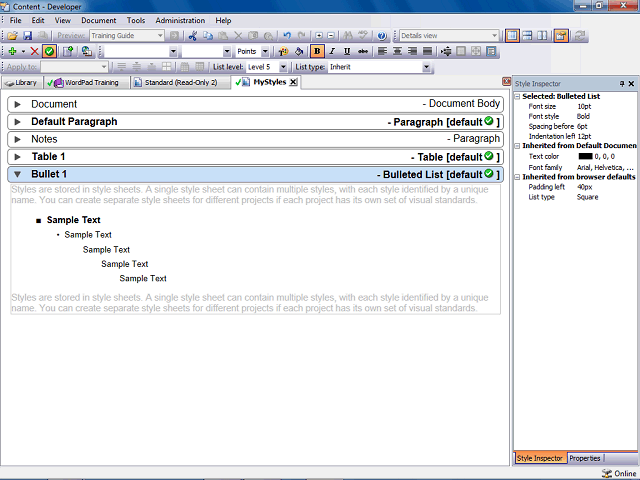
Task: Select the first layout view icon
Action: 512,36
